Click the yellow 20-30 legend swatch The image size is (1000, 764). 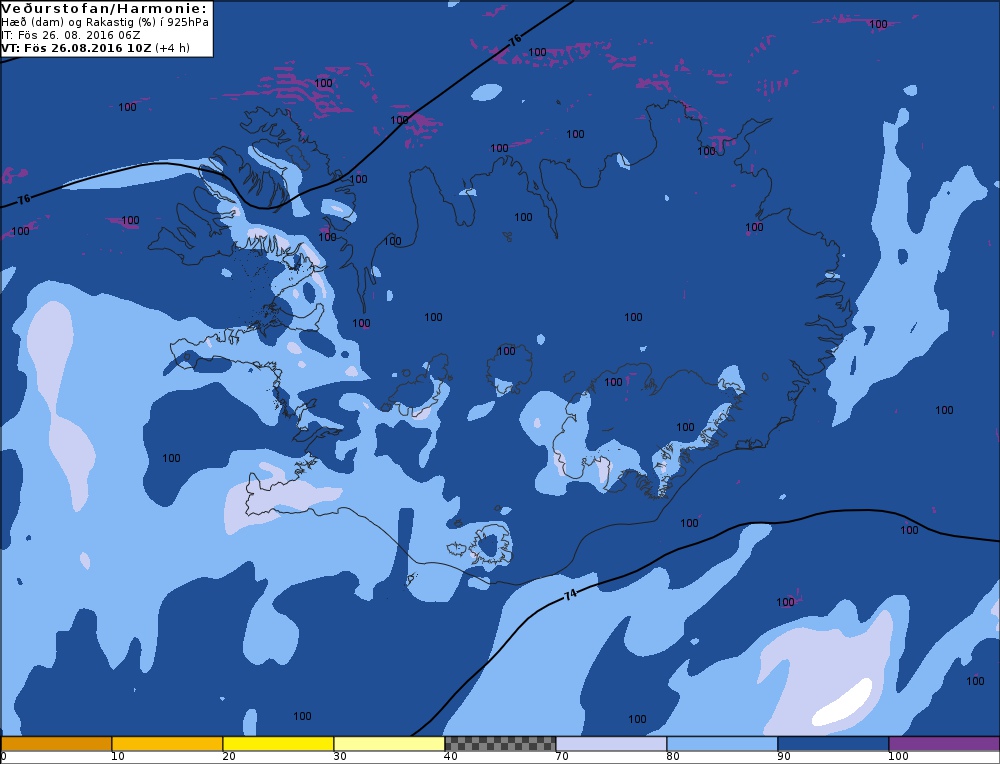click(278, 744)
